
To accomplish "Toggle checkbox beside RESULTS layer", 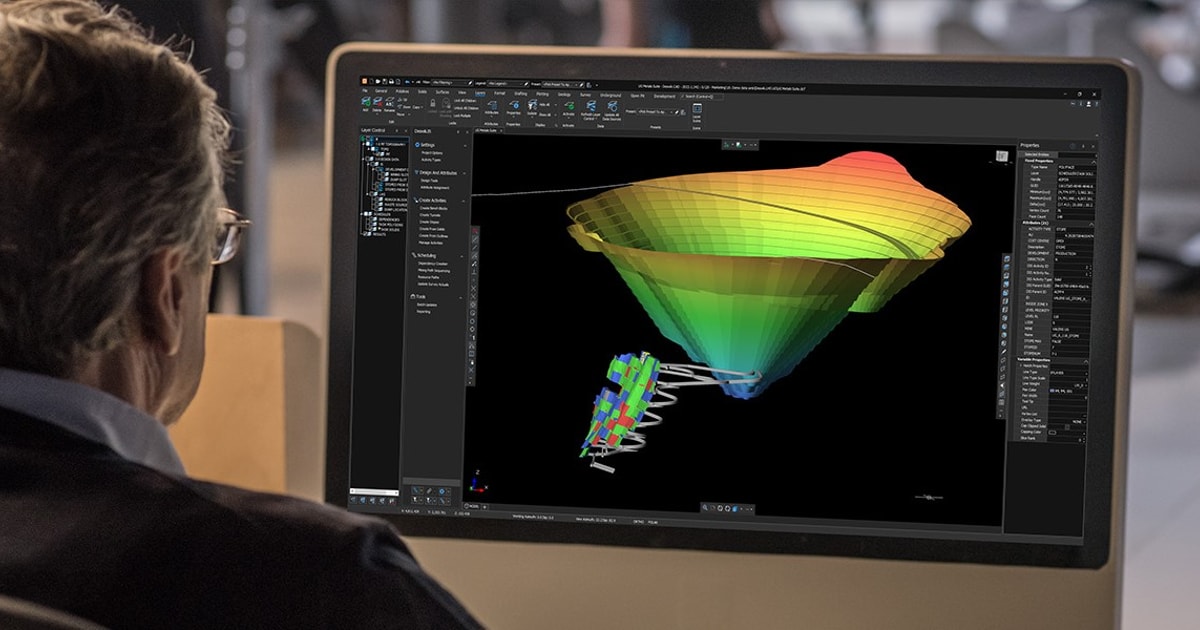I will tap(365, 234).
